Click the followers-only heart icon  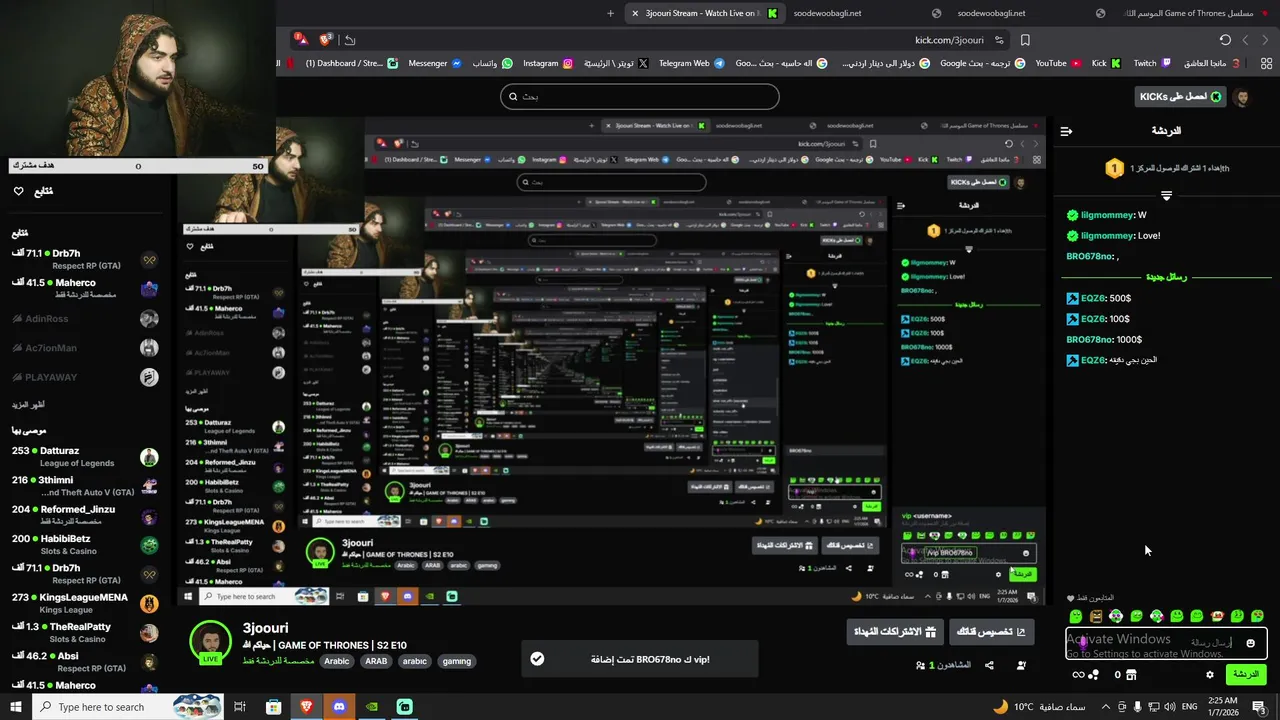pyautogui.click(x=1070, y=598)
